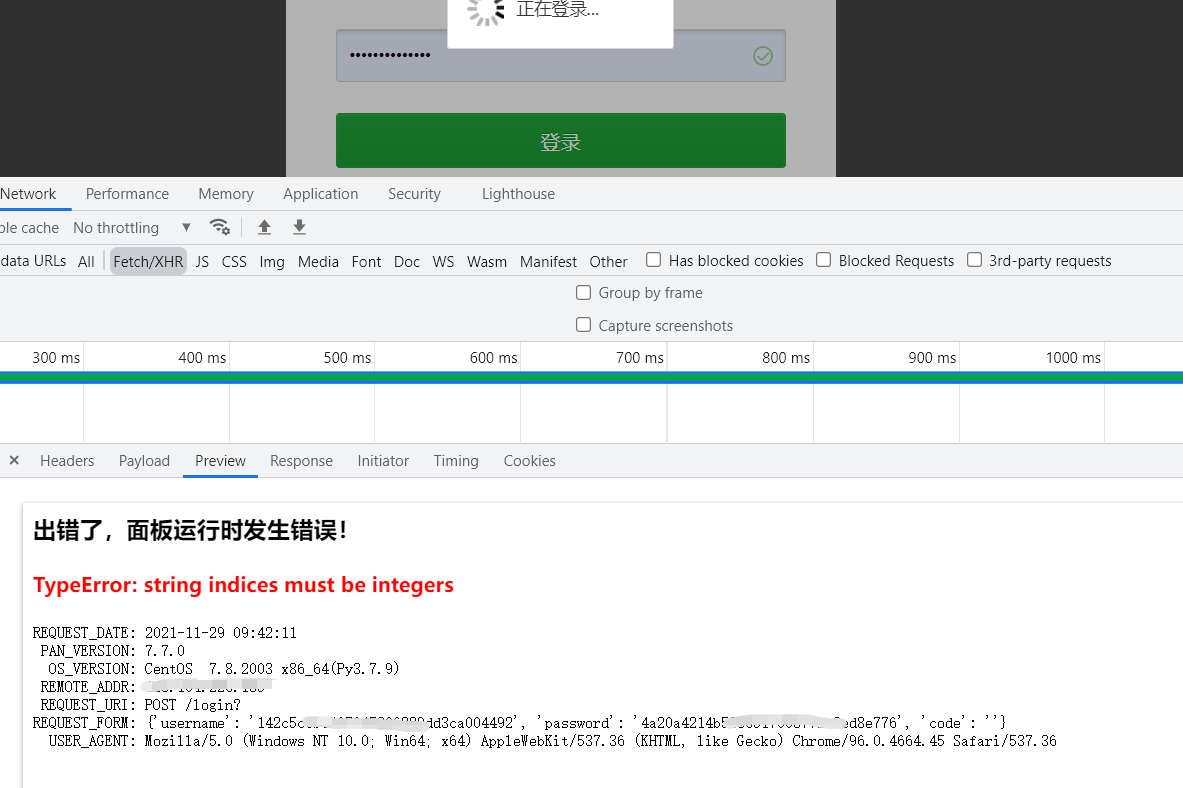This screenshot has width=1183, height=788.
Task: Click the 1000 ms timeline marker
Action: pos(1073,358)
